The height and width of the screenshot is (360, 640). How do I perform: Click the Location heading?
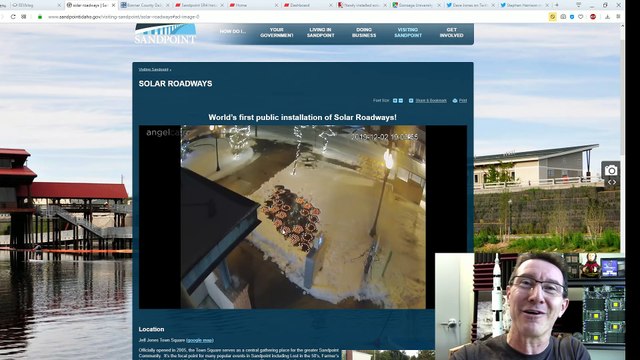coord(151,329)
